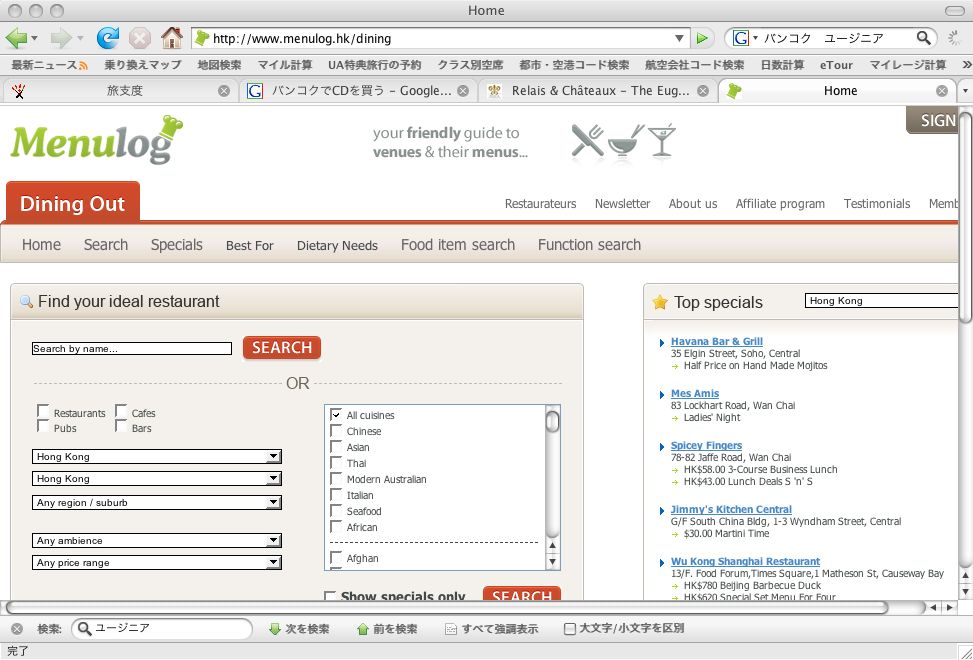Screen dimensions: 973x660
Task: Show more bookmarks with the chevron
Action: [x=966, y=65]
